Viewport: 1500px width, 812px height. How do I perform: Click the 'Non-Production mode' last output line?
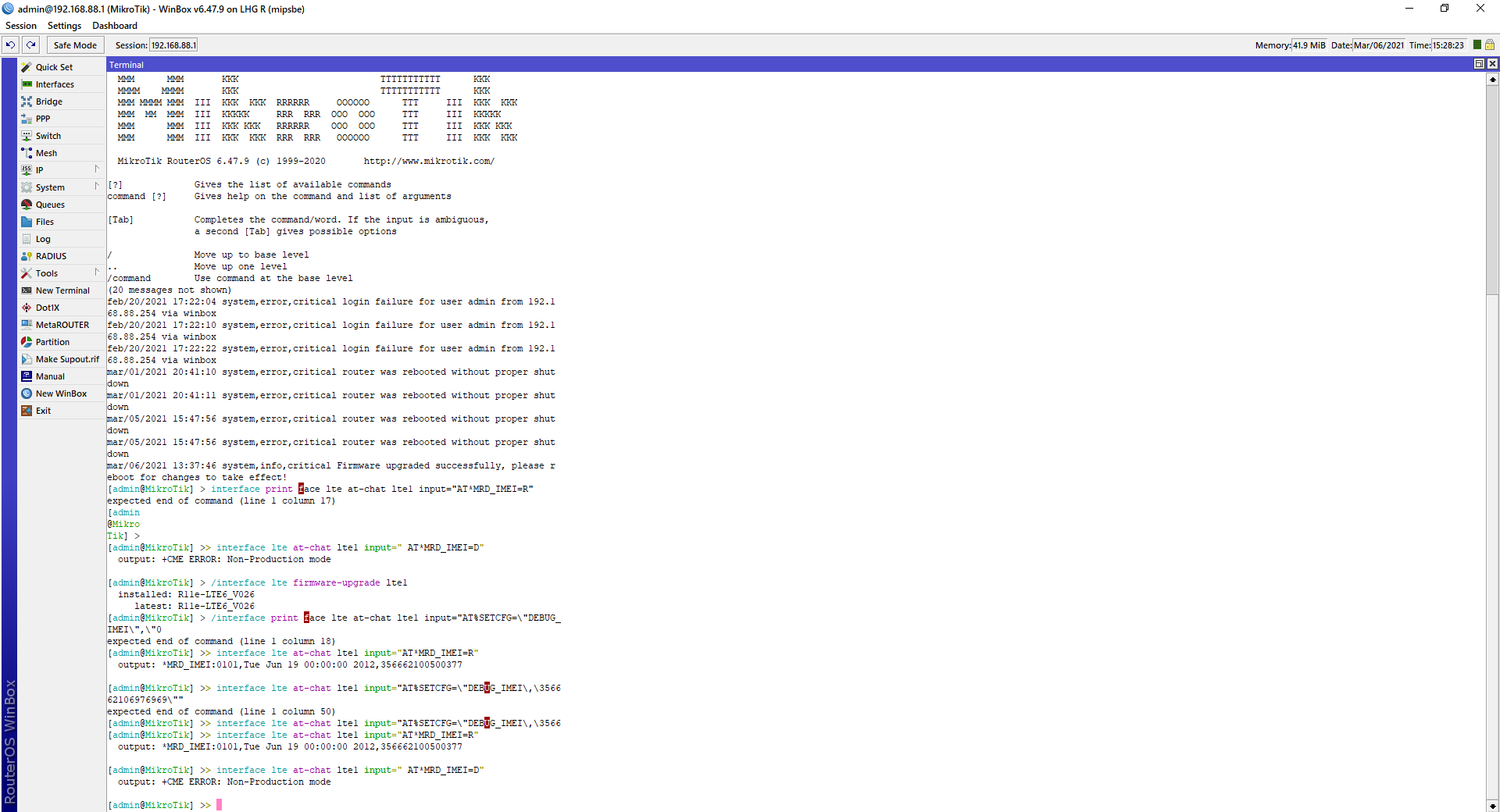pos(224,782)
